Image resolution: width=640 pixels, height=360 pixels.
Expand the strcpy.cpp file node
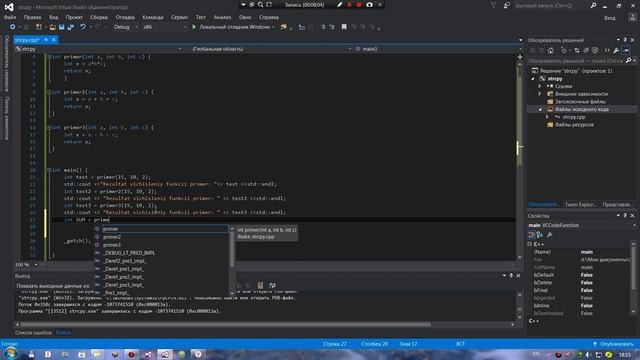click(547, 117)
